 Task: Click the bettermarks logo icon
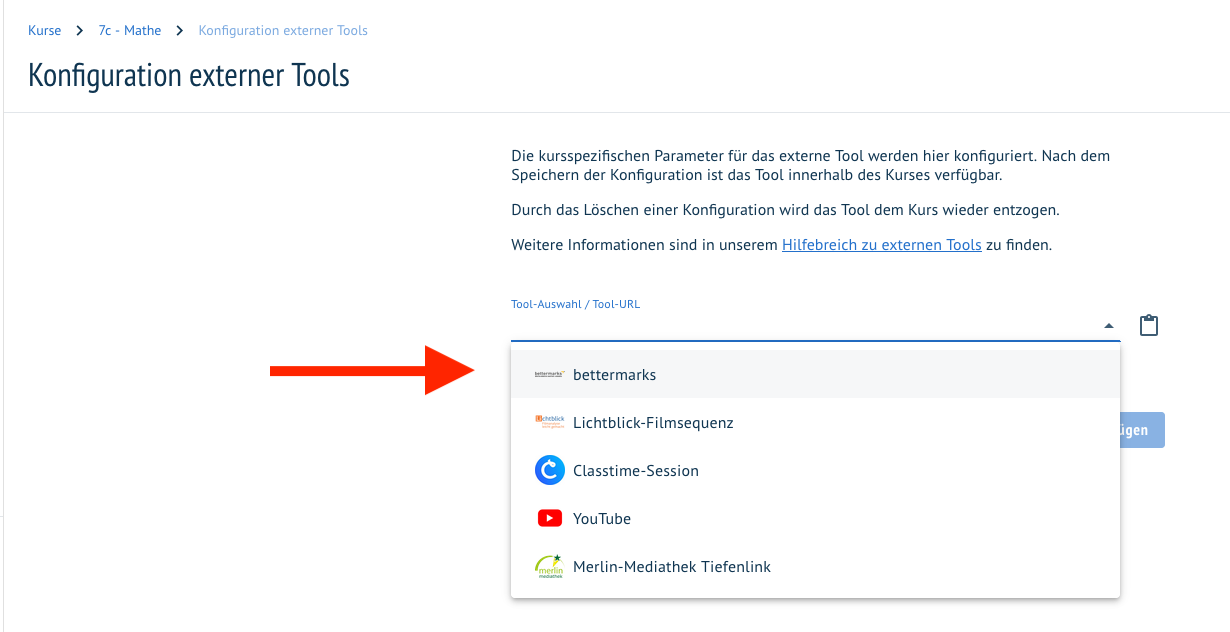[x=550, y=374]
